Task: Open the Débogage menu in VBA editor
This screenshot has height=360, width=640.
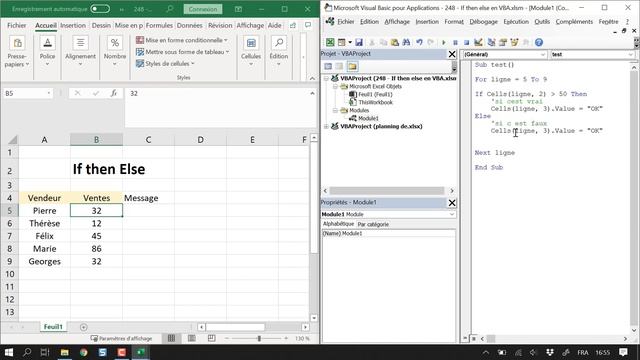Action: (483, 22)
